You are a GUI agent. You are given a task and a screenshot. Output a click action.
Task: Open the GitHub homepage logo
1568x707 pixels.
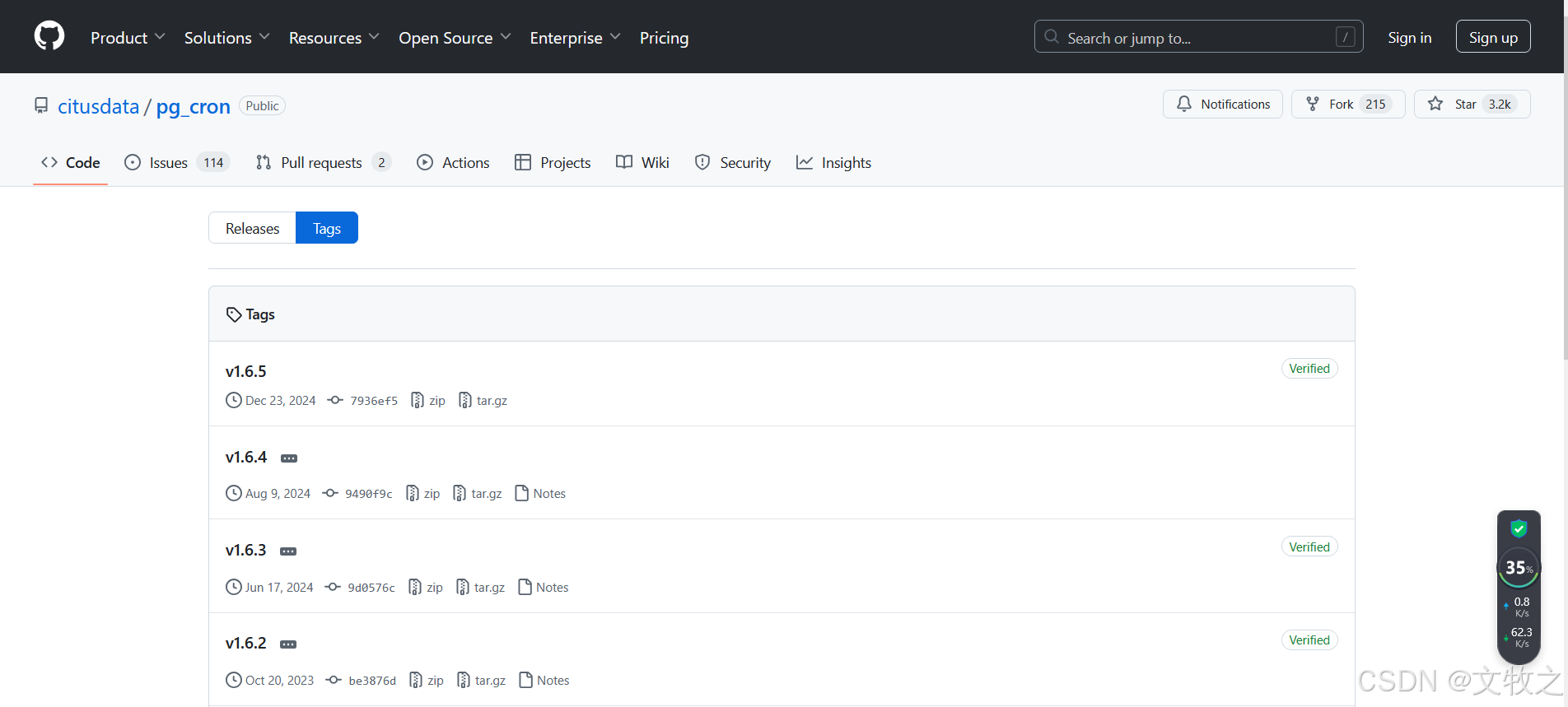tap(49, 37)
